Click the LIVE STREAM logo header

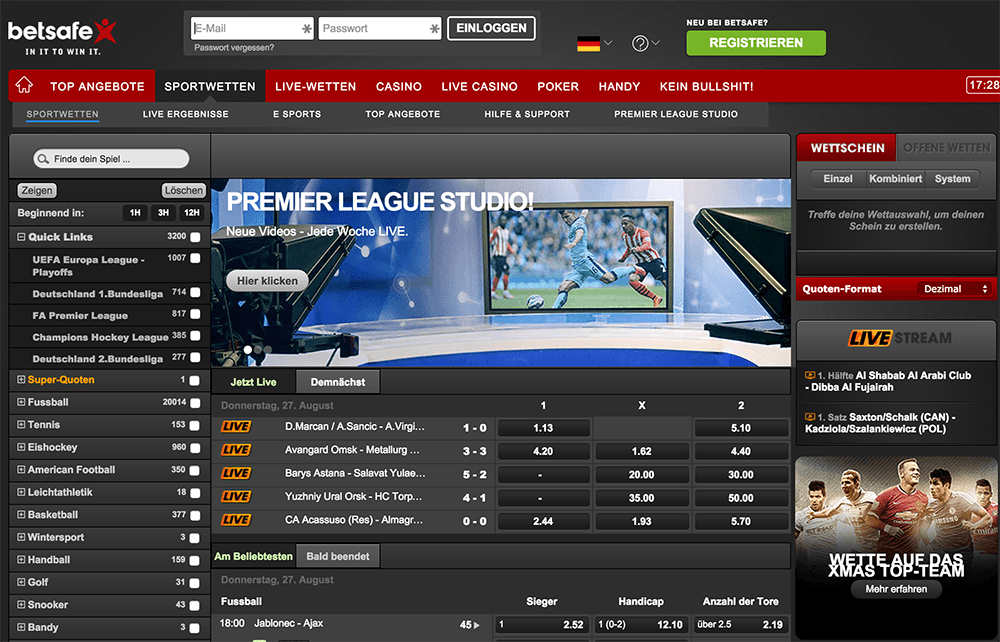pyautogui.click(x=899, y=338)
